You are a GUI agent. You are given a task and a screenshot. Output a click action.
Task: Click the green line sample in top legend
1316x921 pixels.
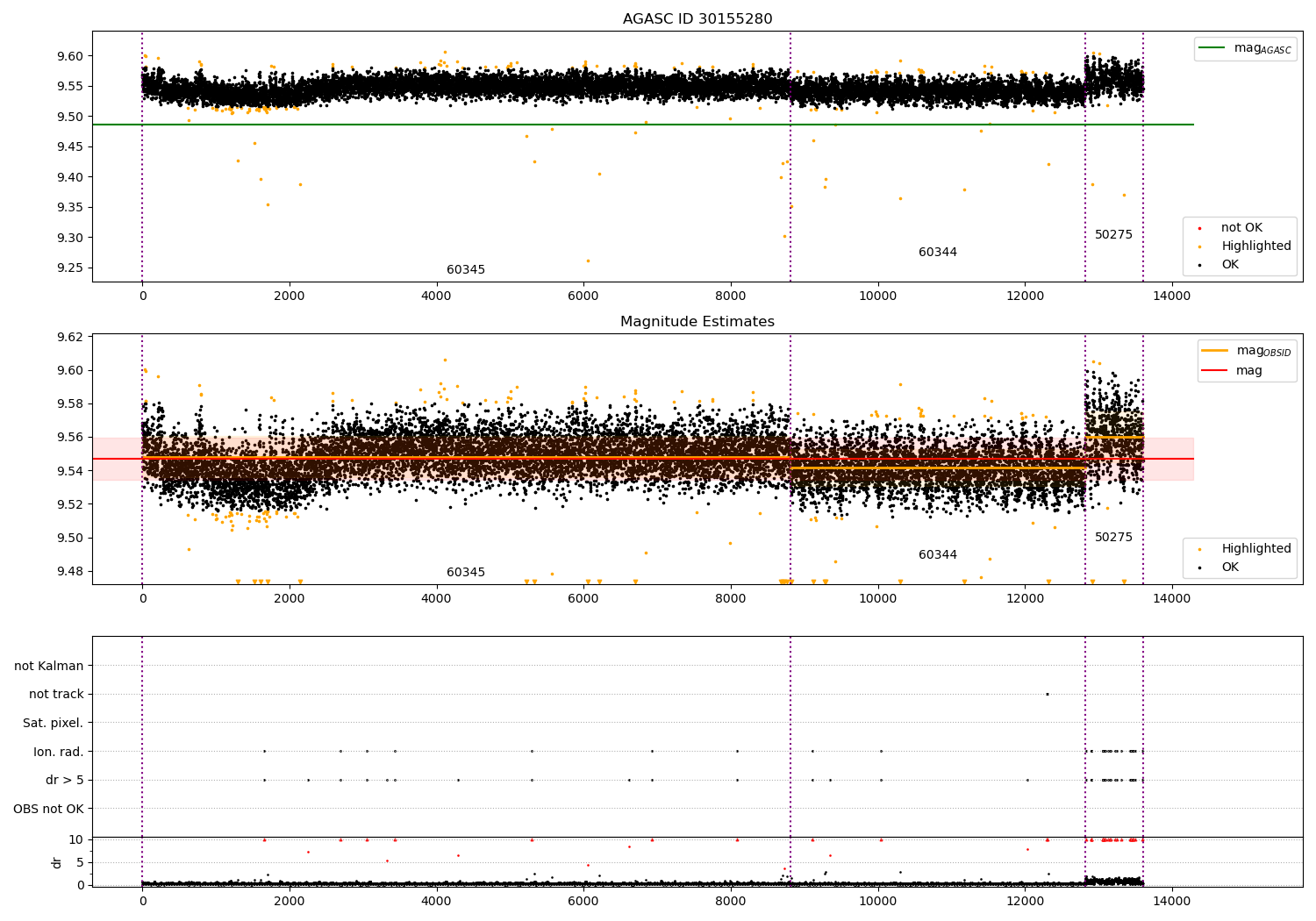1212,48
